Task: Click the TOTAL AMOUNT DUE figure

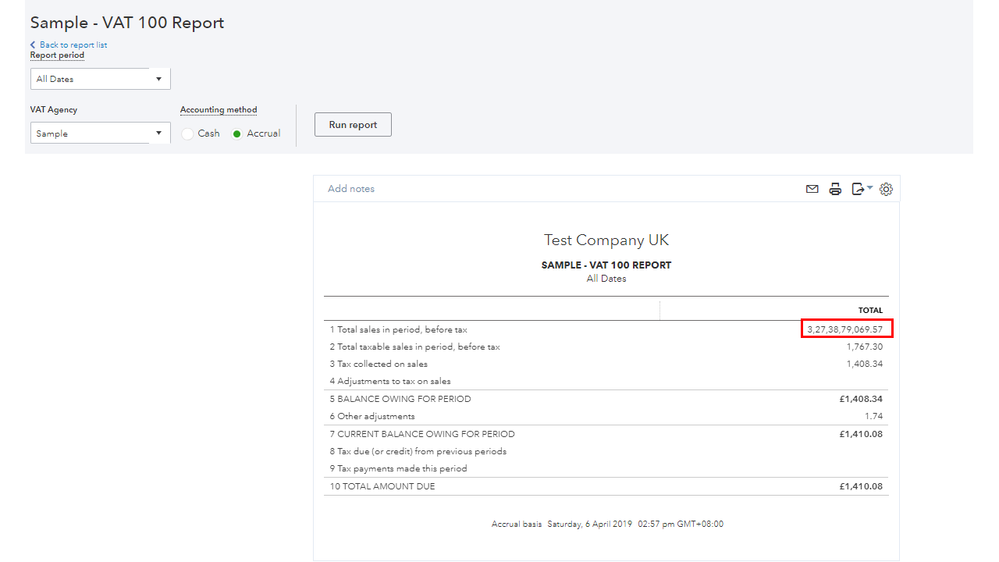Action: 861,486
